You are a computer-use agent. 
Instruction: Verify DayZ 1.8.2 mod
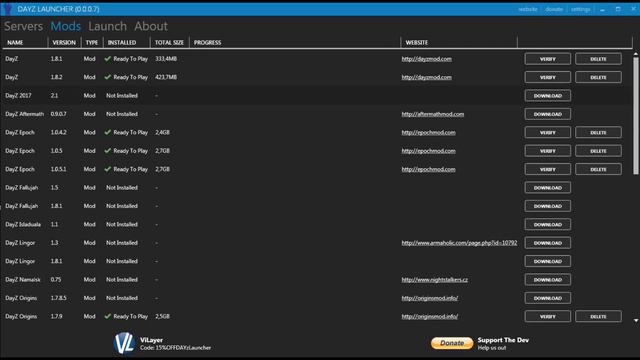[x=548, y=77]
